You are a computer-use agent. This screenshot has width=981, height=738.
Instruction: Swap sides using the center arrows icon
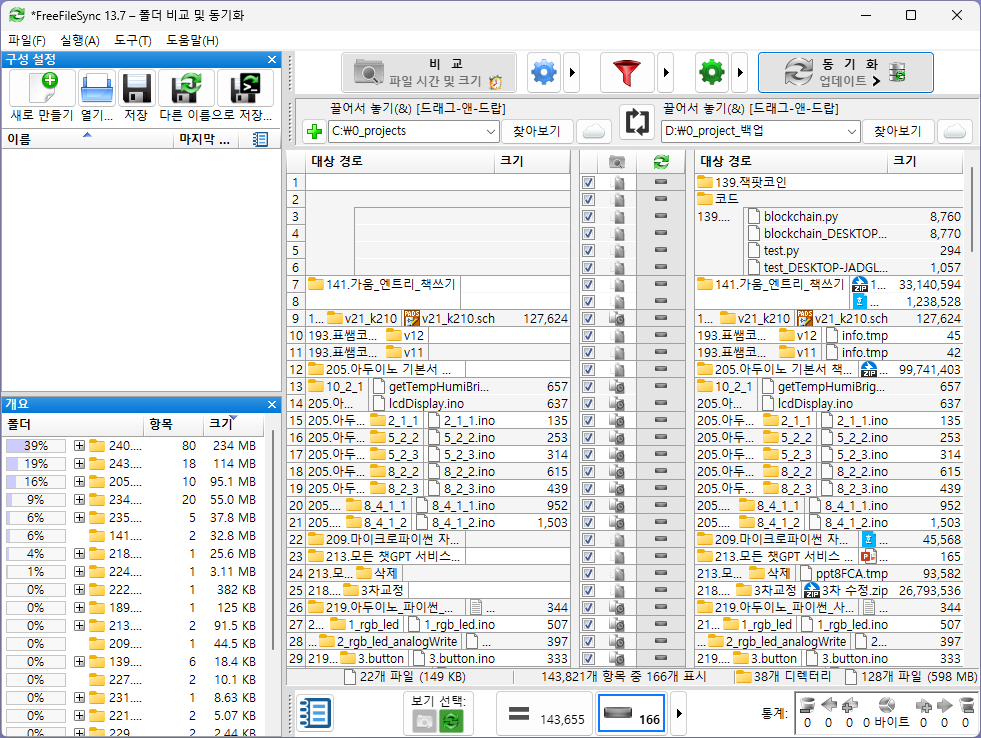tap(637, 121)
